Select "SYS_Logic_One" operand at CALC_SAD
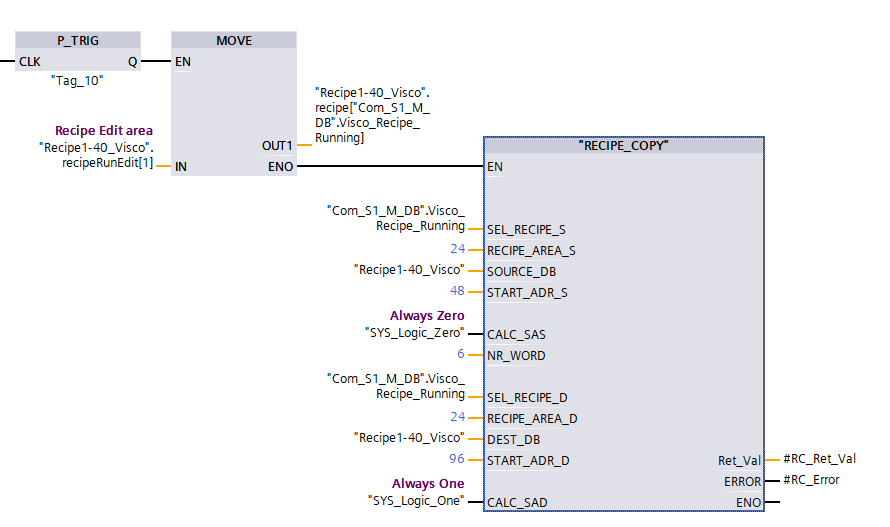Image resolution: width=890 pixels, height=527 pixels. 415,500
